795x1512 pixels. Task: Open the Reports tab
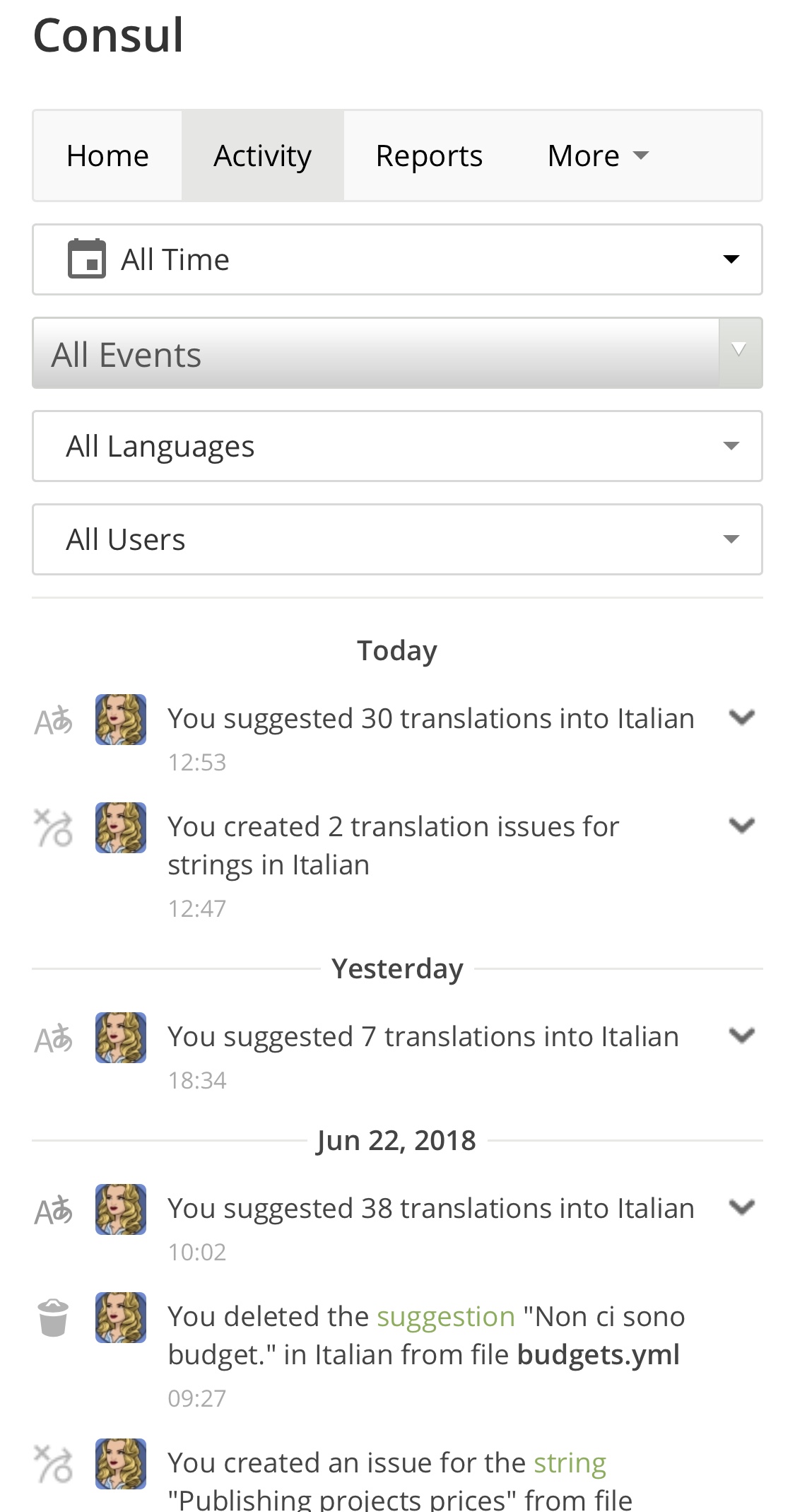(x=429, y=156)
